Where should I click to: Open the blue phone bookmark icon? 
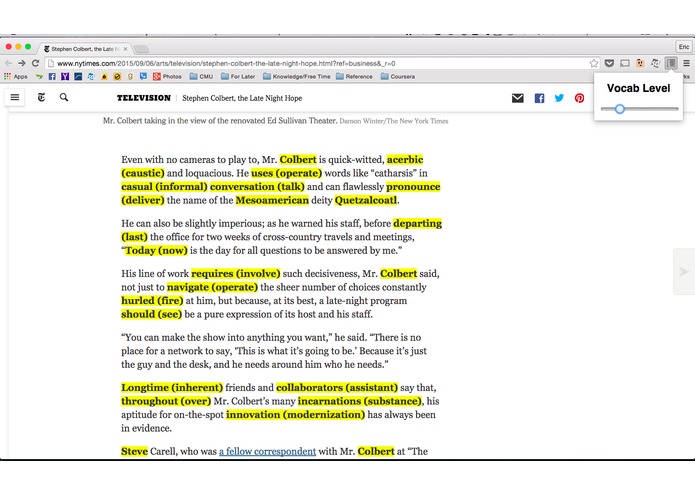[143, 77]
